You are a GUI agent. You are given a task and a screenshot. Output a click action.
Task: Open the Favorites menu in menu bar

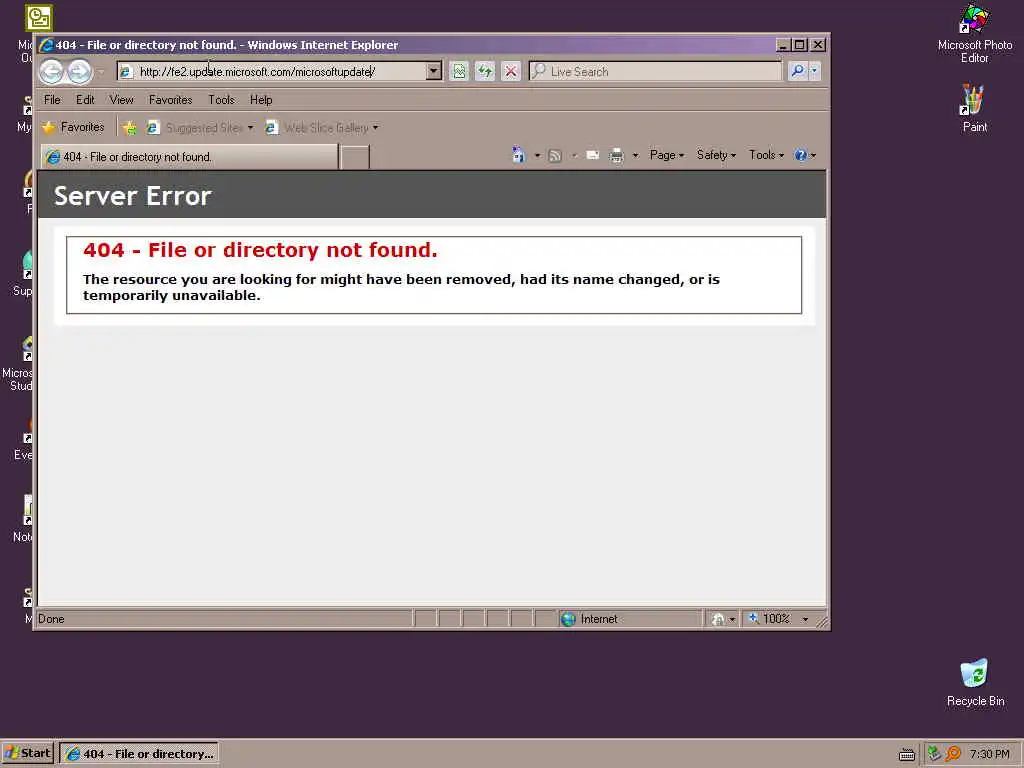point(170,100)
